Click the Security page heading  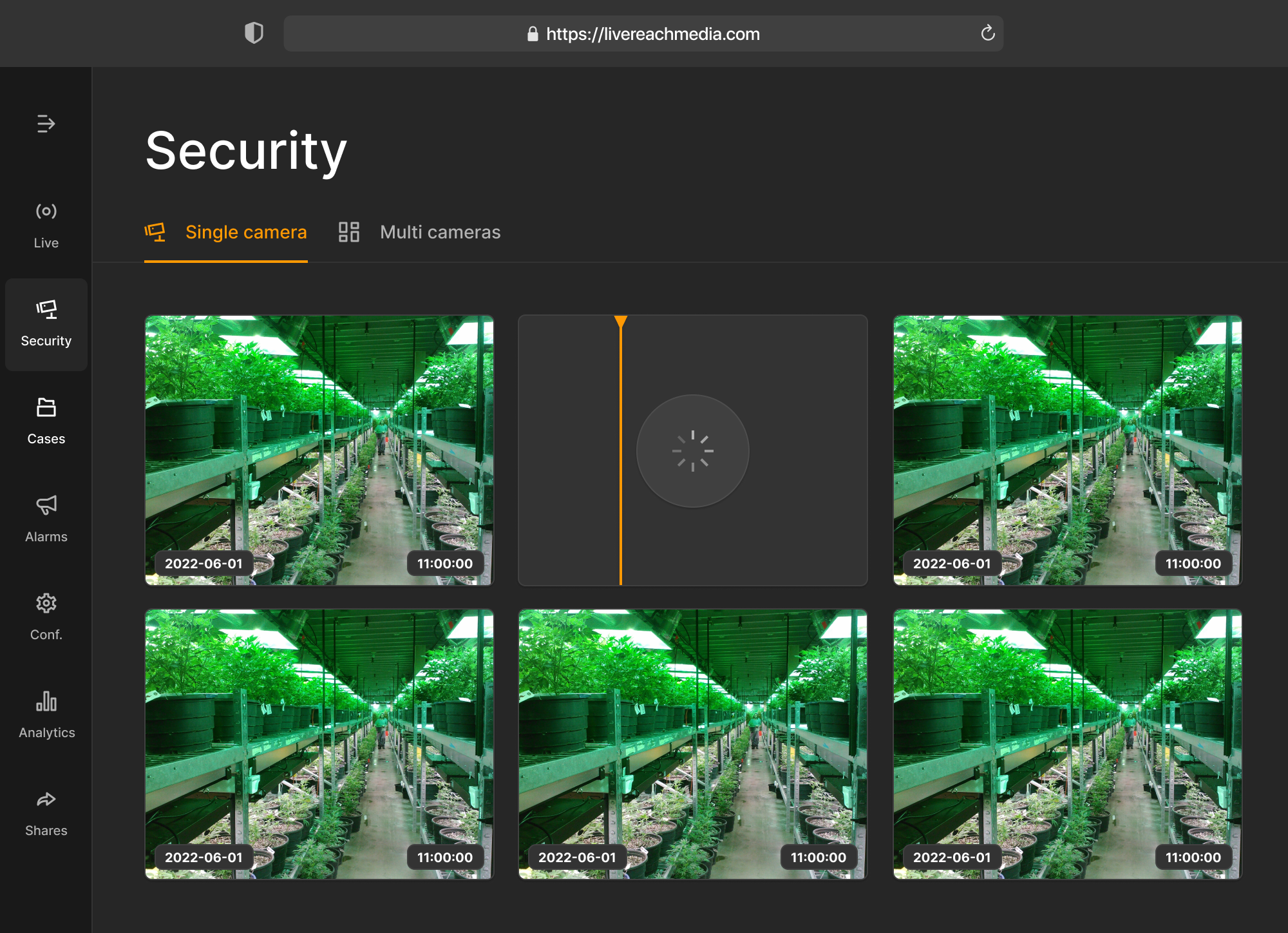[246, 151]
